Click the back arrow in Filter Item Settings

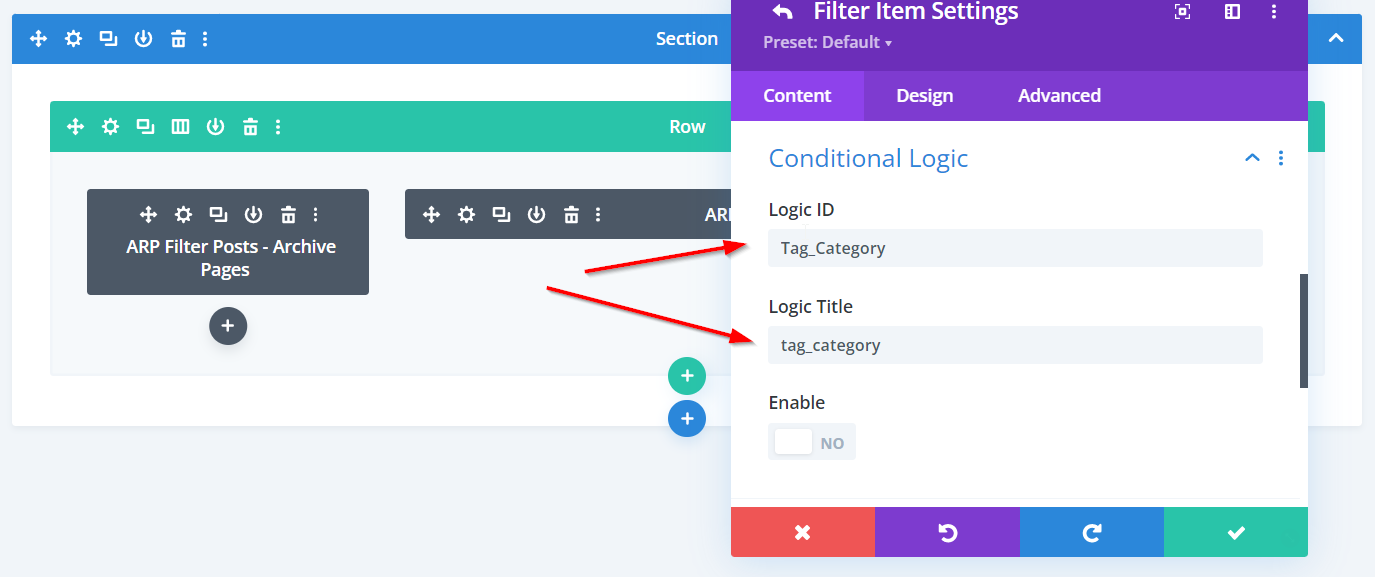click(782, 12)
